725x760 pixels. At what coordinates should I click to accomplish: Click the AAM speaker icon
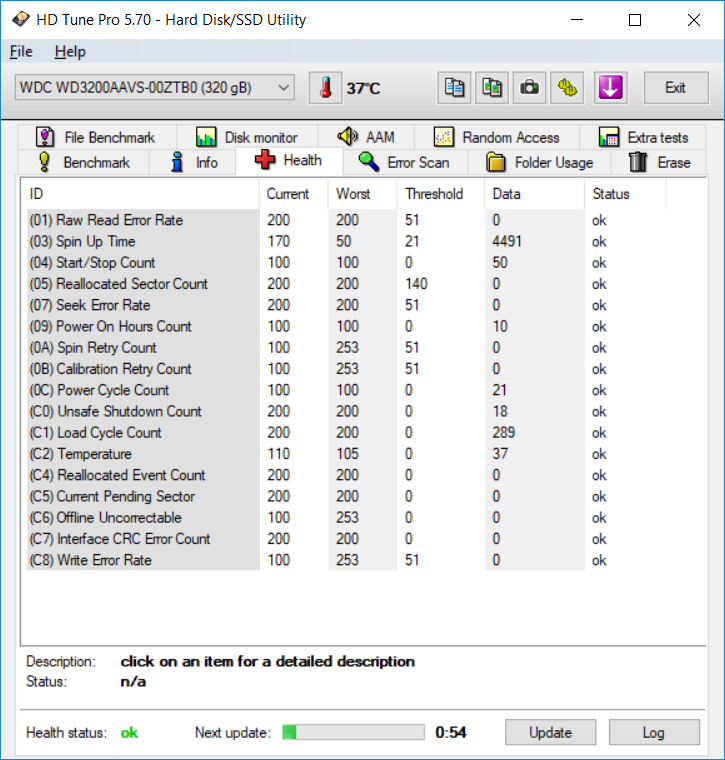coord(347,137)
